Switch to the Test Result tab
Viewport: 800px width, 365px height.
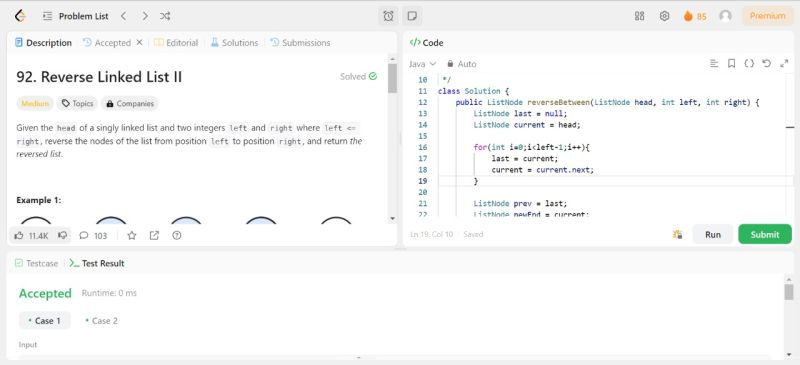[x=97, y=263]
